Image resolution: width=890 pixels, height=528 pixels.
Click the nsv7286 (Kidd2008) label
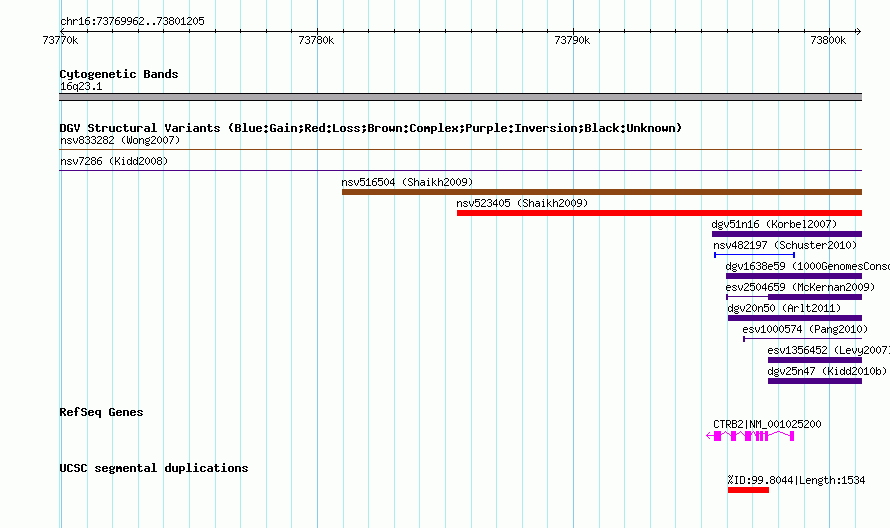114,161
